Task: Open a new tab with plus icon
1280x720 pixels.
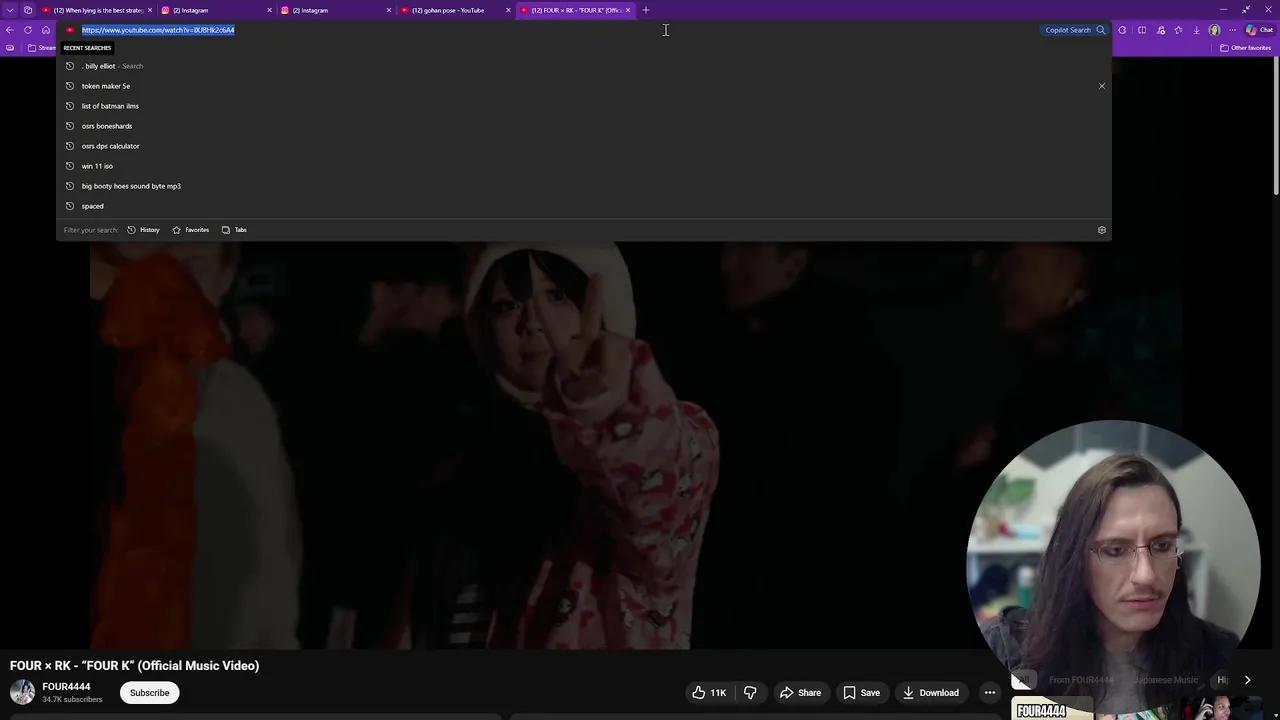Action: click(646, 10)
